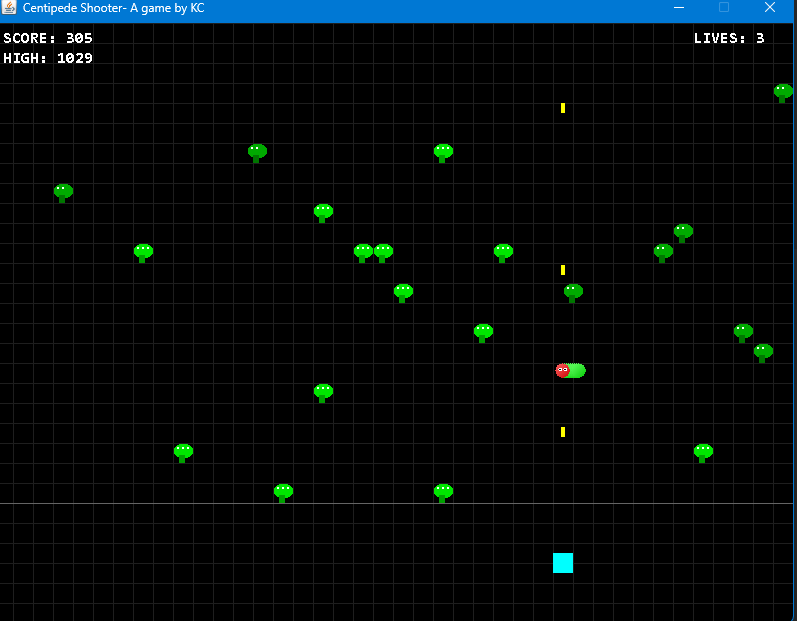Click the leftmost mushroom touching the boundary line
Image resolution: width=797 pixels, height=621 pixels.
click(283, 492)
